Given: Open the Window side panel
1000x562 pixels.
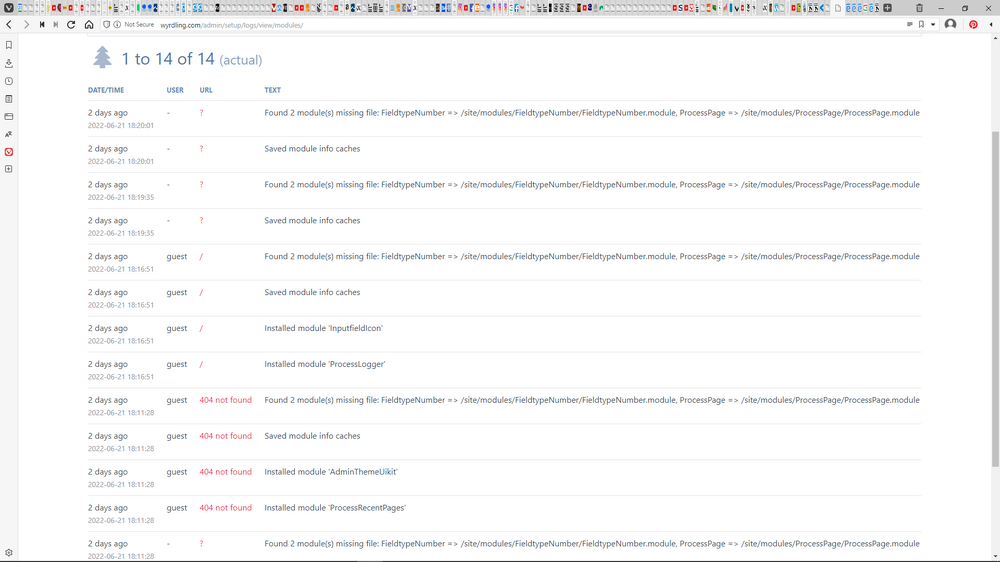Looking at the screenshot, I should [9, 117].
